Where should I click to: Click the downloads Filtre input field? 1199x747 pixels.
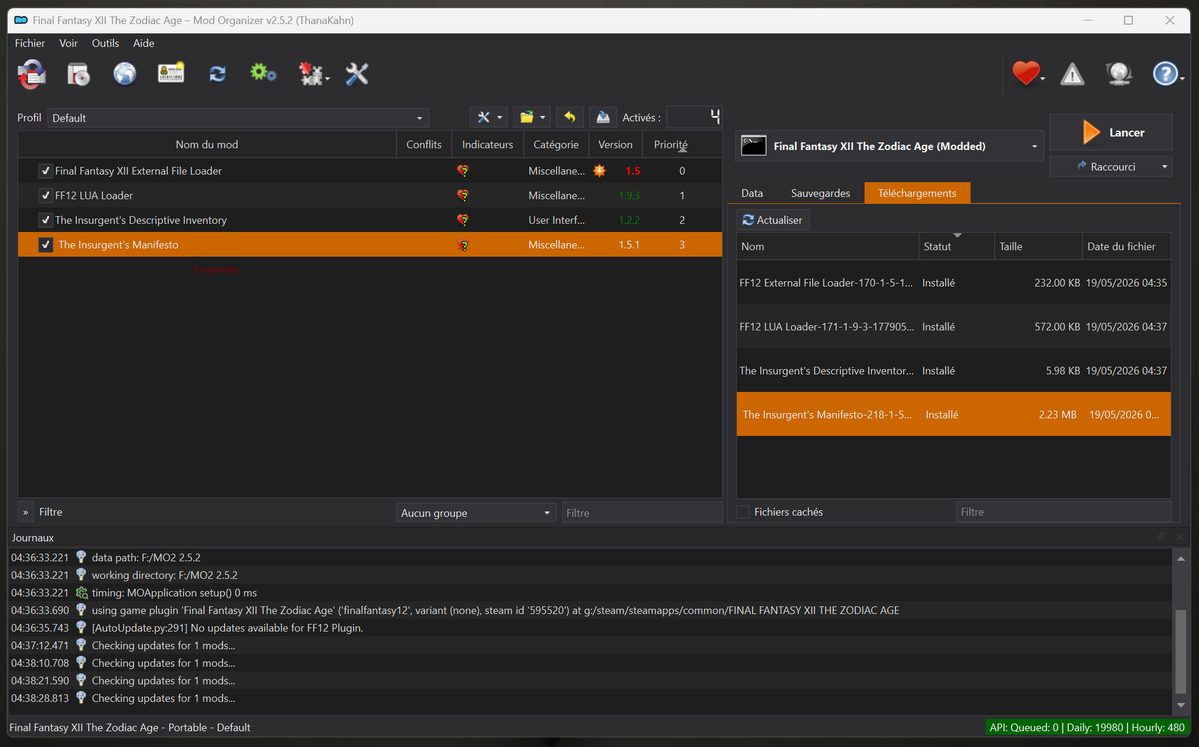pyautogui.click(x=1064, y=512)
